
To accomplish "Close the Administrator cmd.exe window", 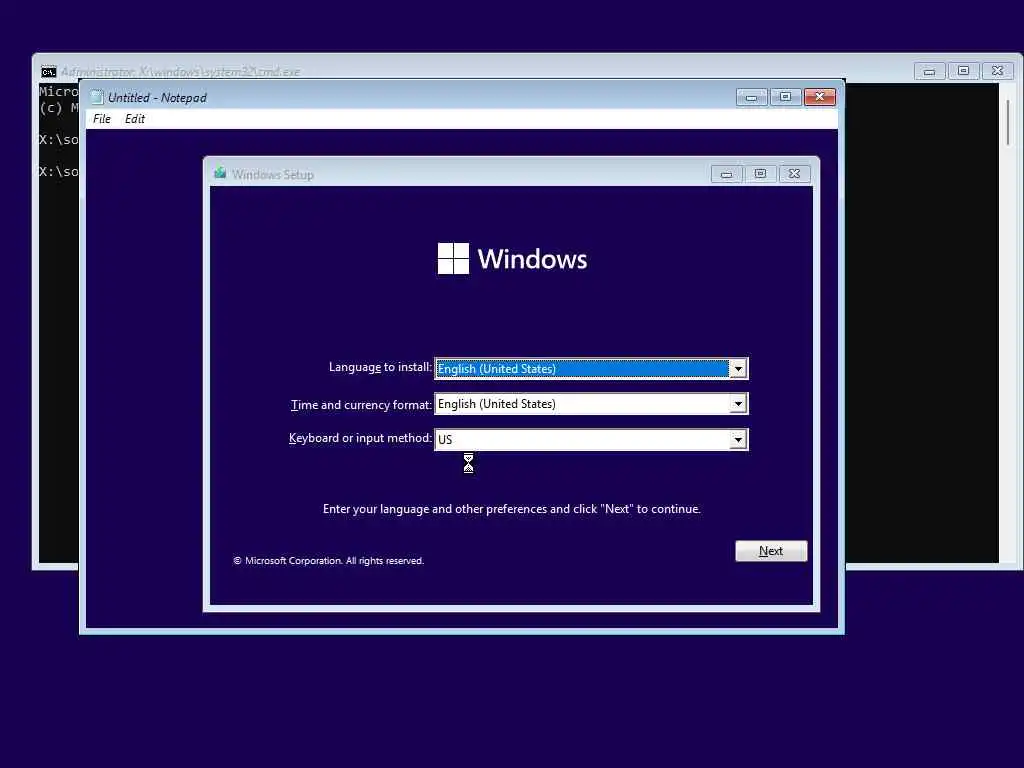I will click(x=997, y=71).
